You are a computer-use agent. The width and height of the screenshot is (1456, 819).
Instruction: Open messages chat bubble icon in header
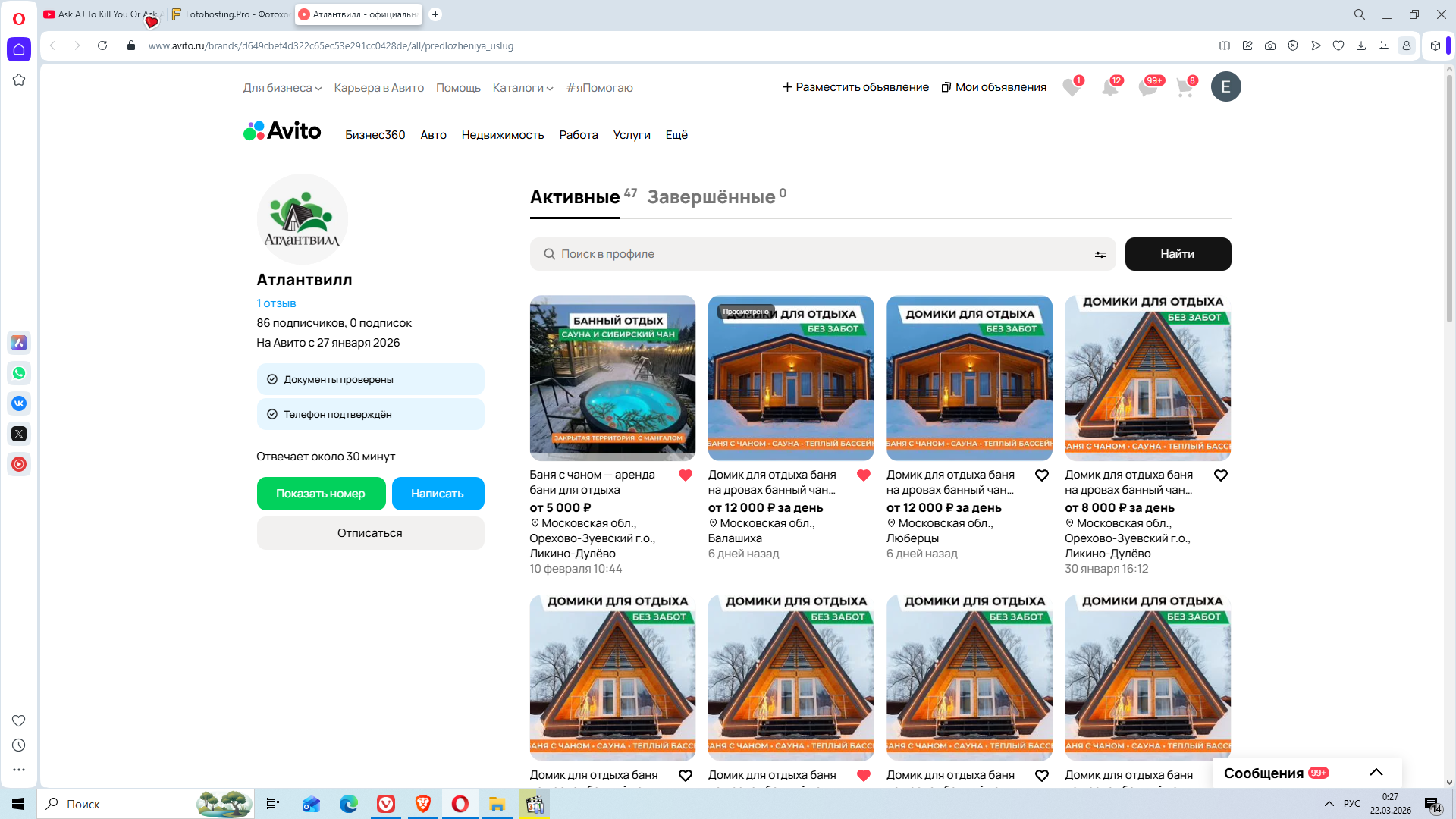click(1147, 88)
